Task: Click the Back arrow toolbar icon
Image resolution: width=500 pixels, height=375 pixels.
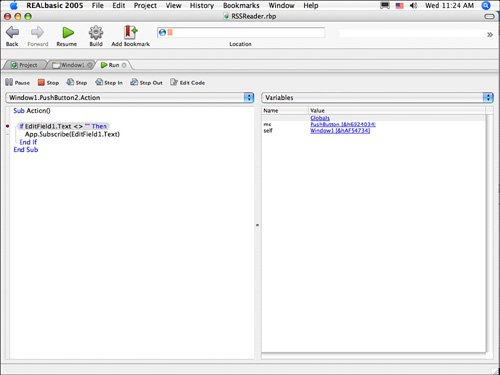Action: point(12,32)
